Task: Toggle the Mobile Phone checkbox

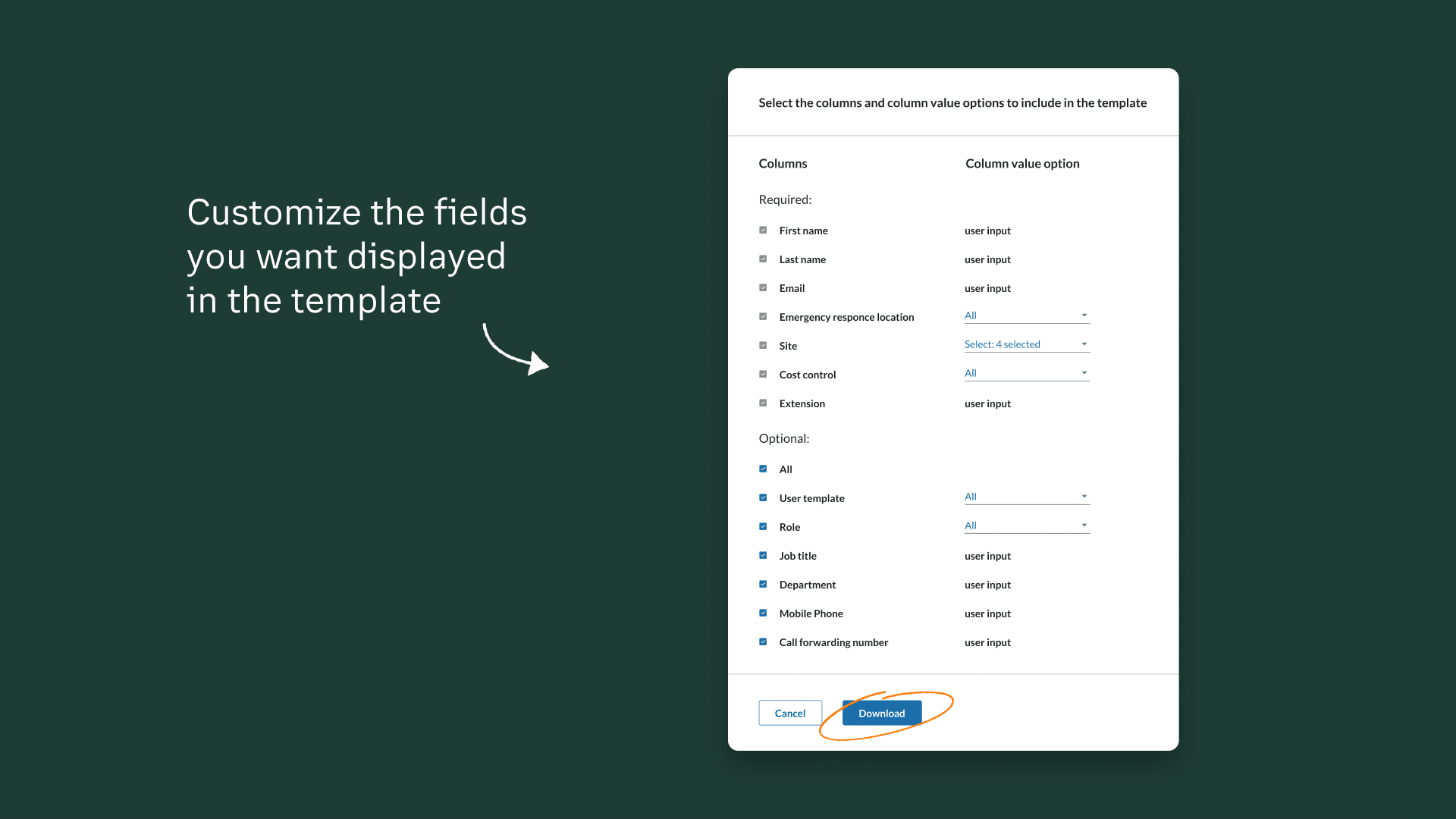Action: point(763,613)
